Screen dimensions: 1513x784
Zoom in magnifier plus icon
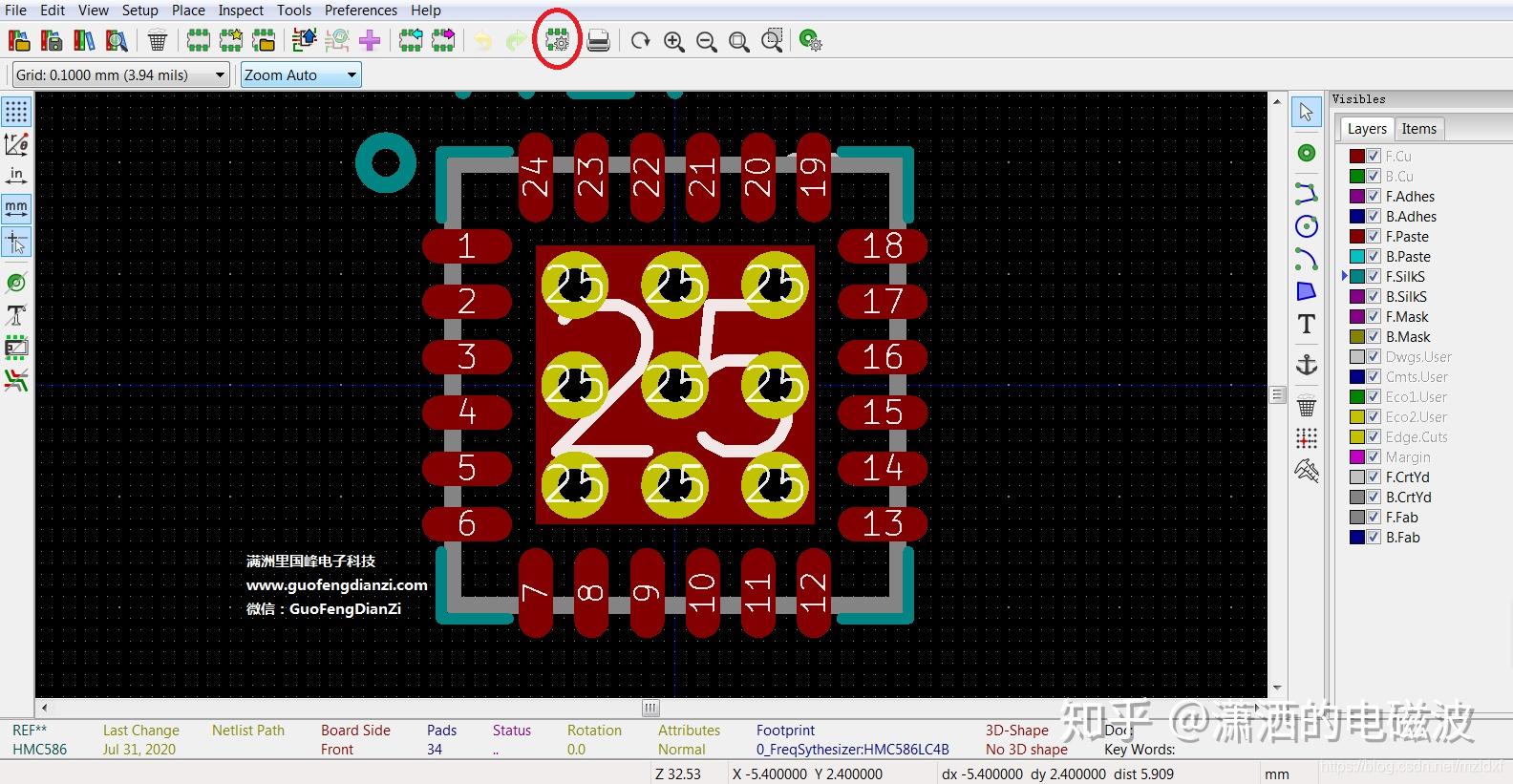tap(674, 40)
